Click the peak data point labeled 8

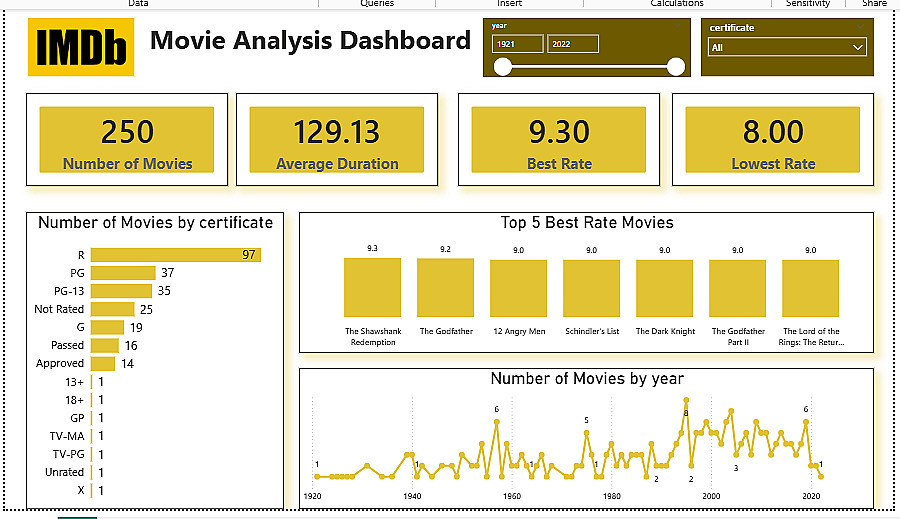point(686,400)
